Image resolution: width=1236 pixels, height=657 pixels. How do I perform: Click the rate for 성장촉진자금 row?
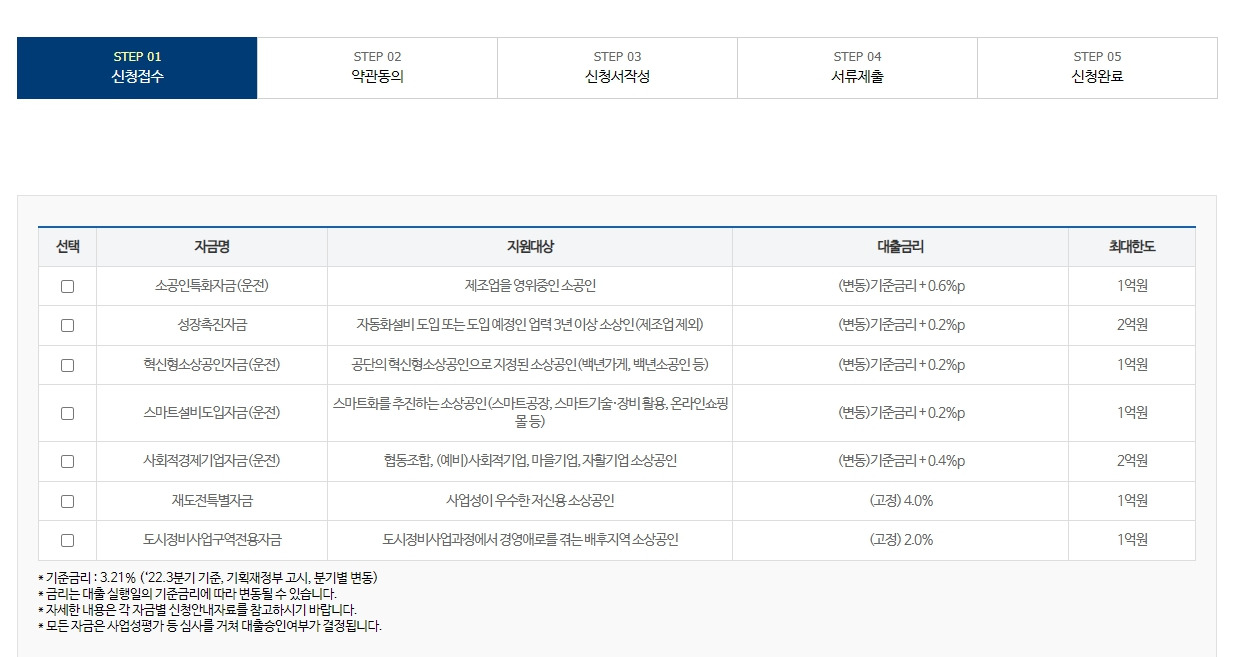click(900, 325)
